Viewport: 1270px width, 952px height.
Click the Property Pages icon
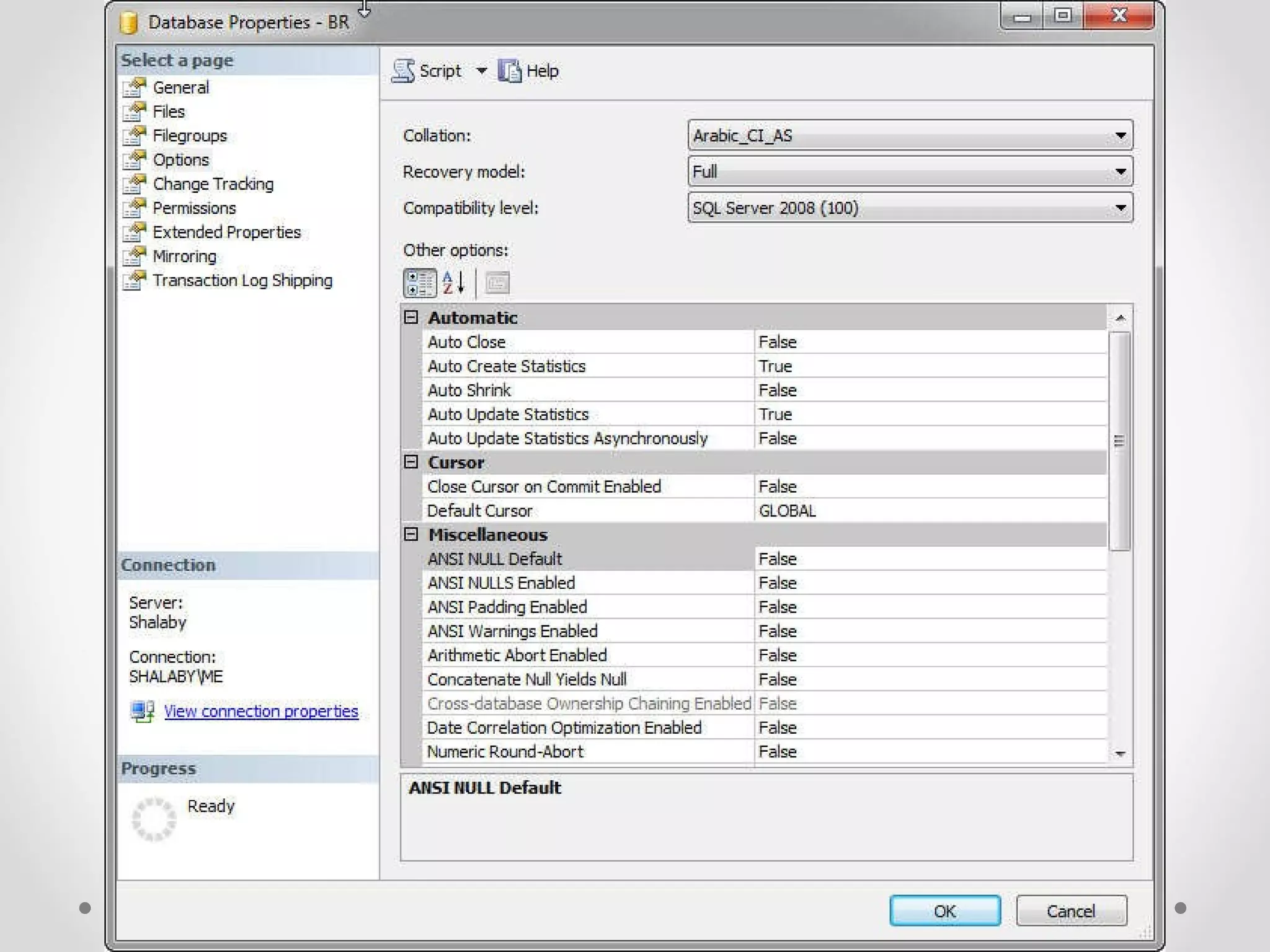pyautogui.click(x=497, y=283)
